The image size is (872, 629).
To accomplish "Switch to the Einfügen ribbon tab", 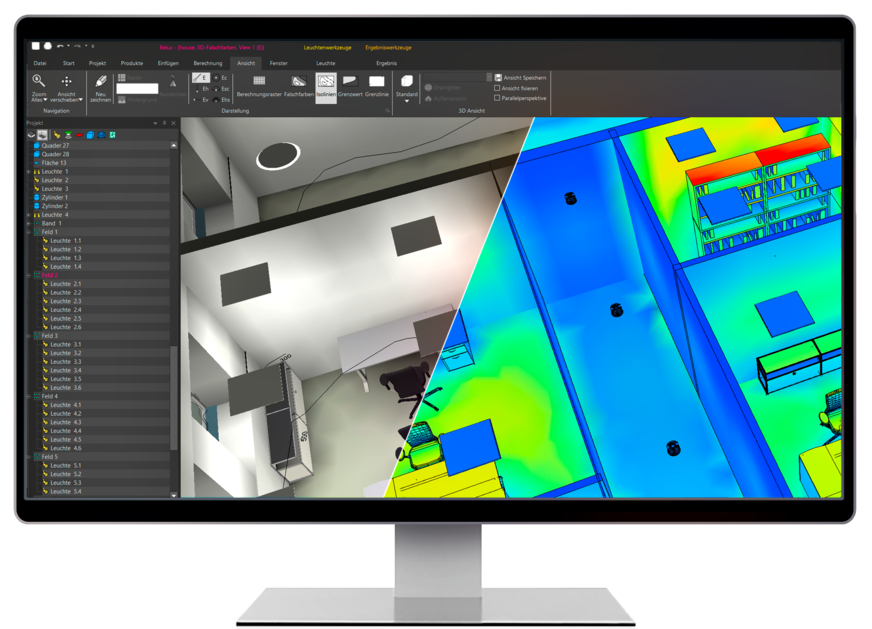I will click(168, 62).
